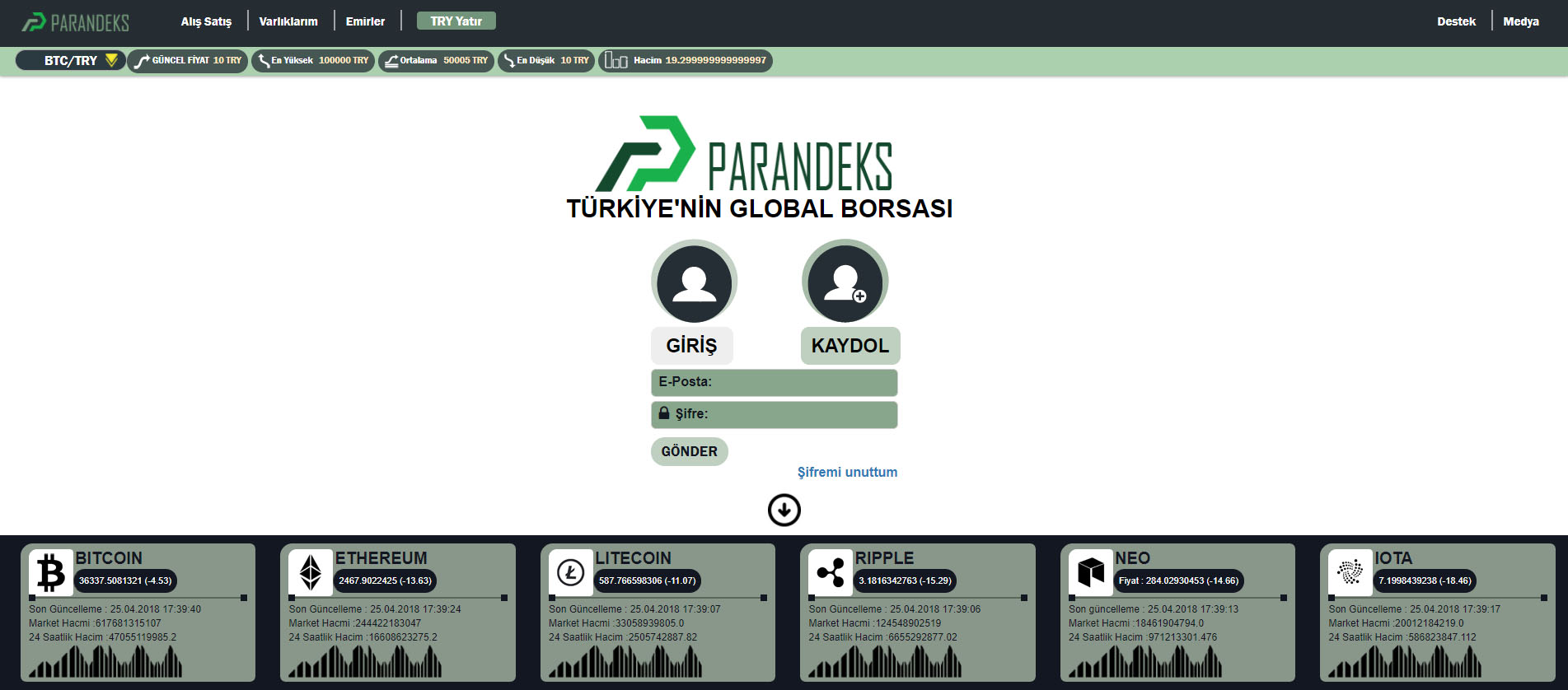This screenshot has width=1568, height=690.
Task: Click IOTA Market Hacmi :20012184219.0 text
Action: point(1396,623)
